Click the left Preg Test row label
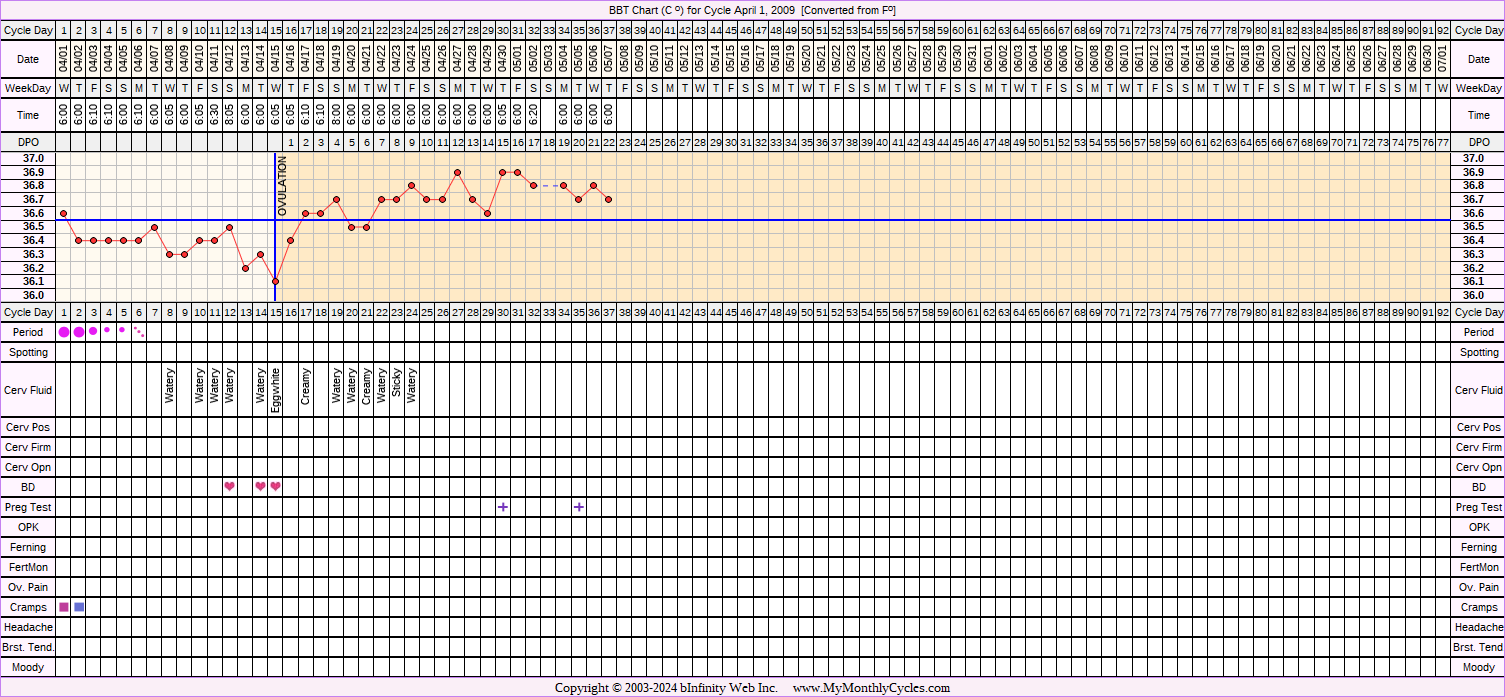The image size is (1505, 697). pyautogui.click(x=28, y=507)
